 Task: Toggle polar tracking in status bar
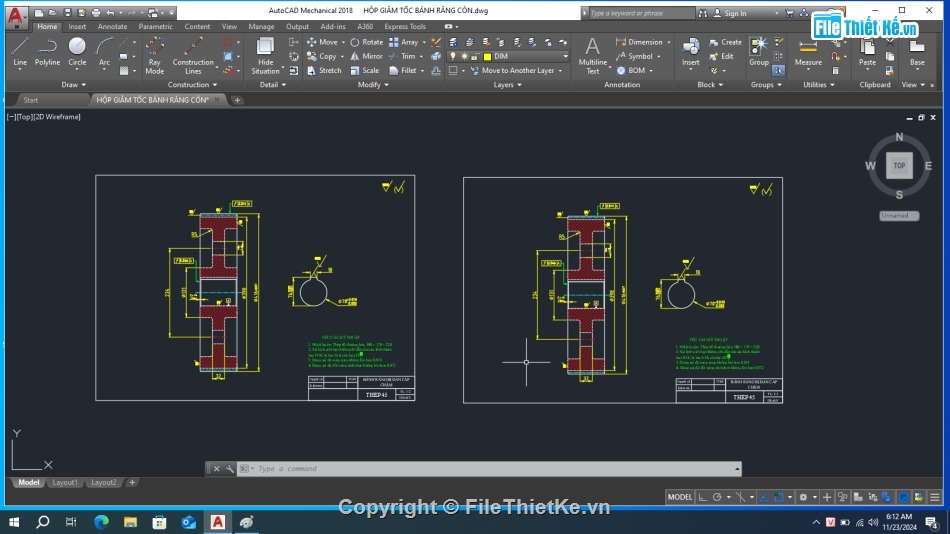point(717,497)
